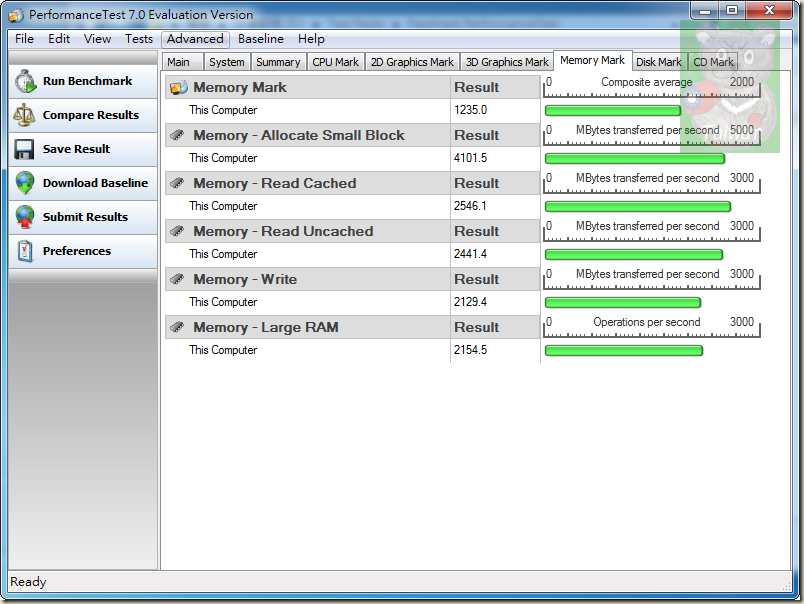Click the Submit Results button label
Screen dimensions: 804x604
(85, 217)
